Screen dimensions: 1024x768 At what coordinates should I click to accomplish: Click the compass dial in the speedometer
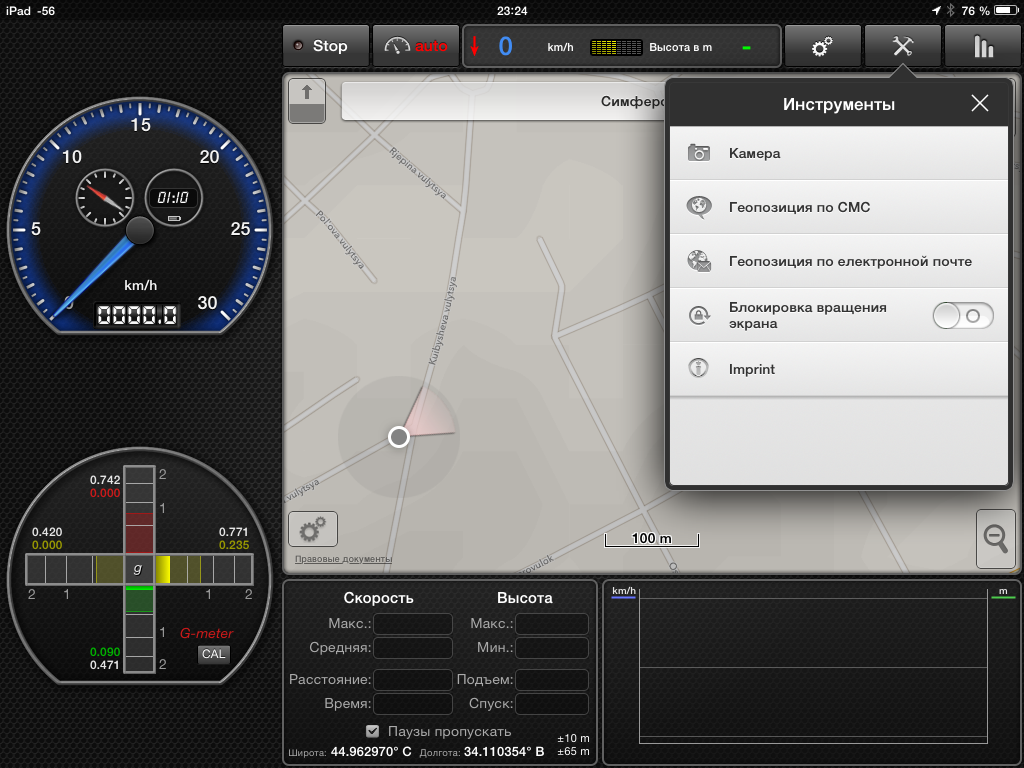[x=104, y=197]
